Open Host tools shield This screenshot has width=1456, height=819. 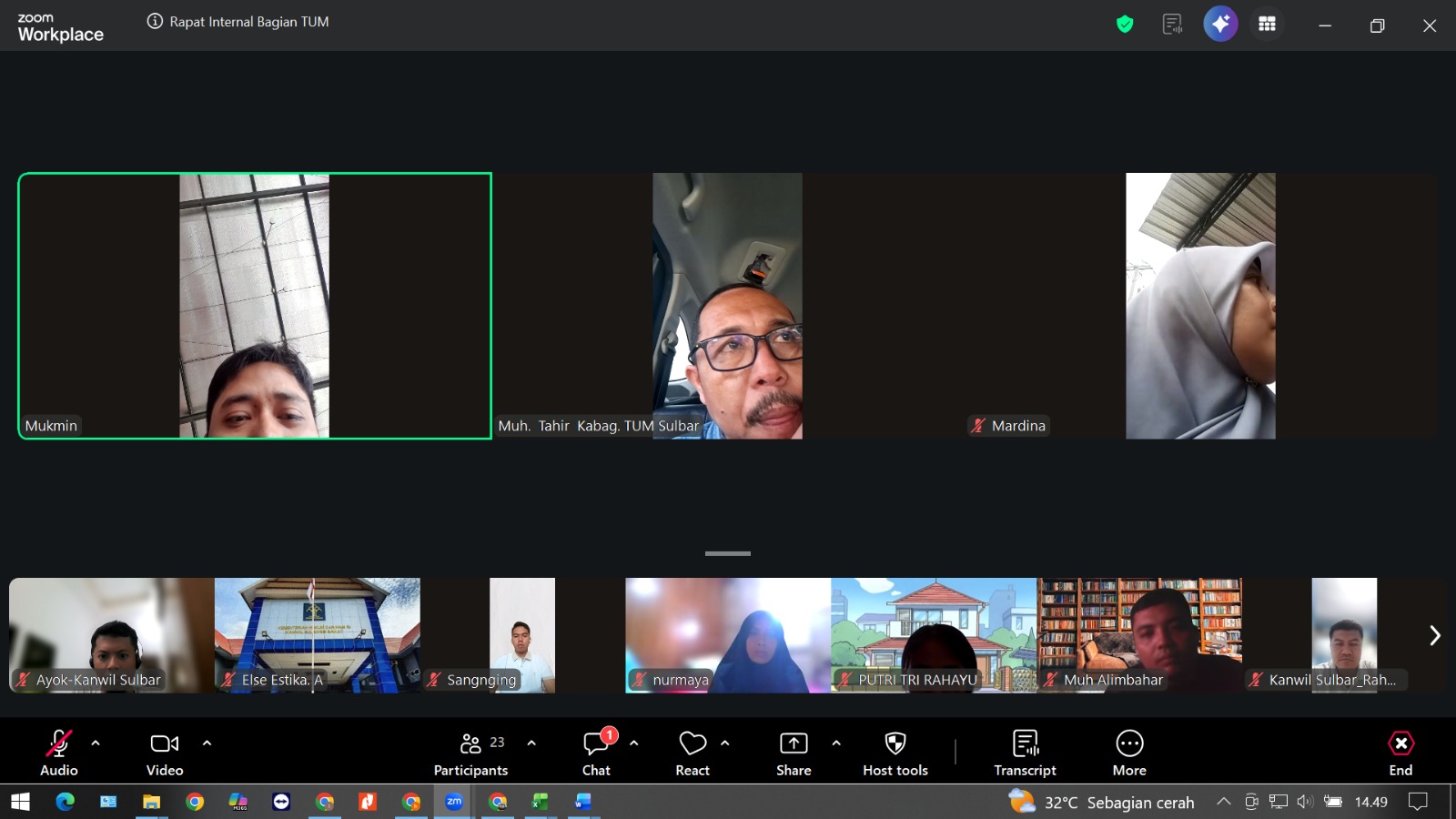coord(895,753)
